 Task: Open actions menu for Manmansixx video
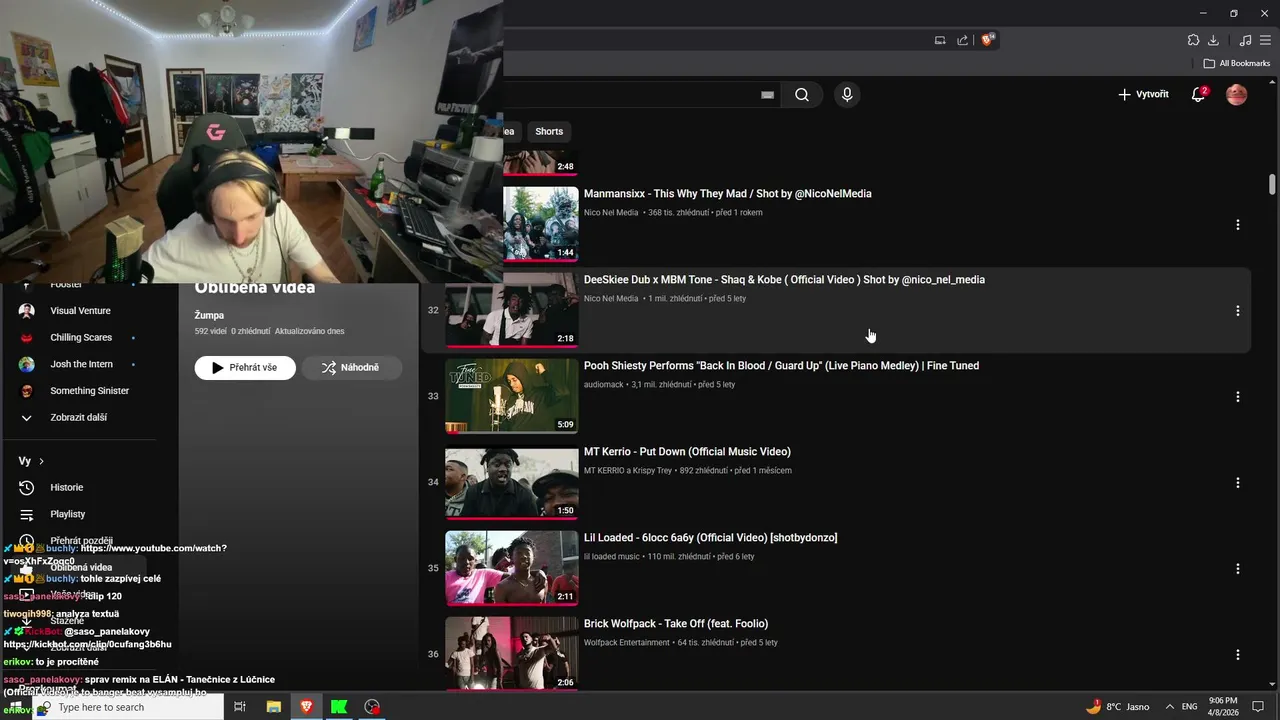coord(1238,225)
